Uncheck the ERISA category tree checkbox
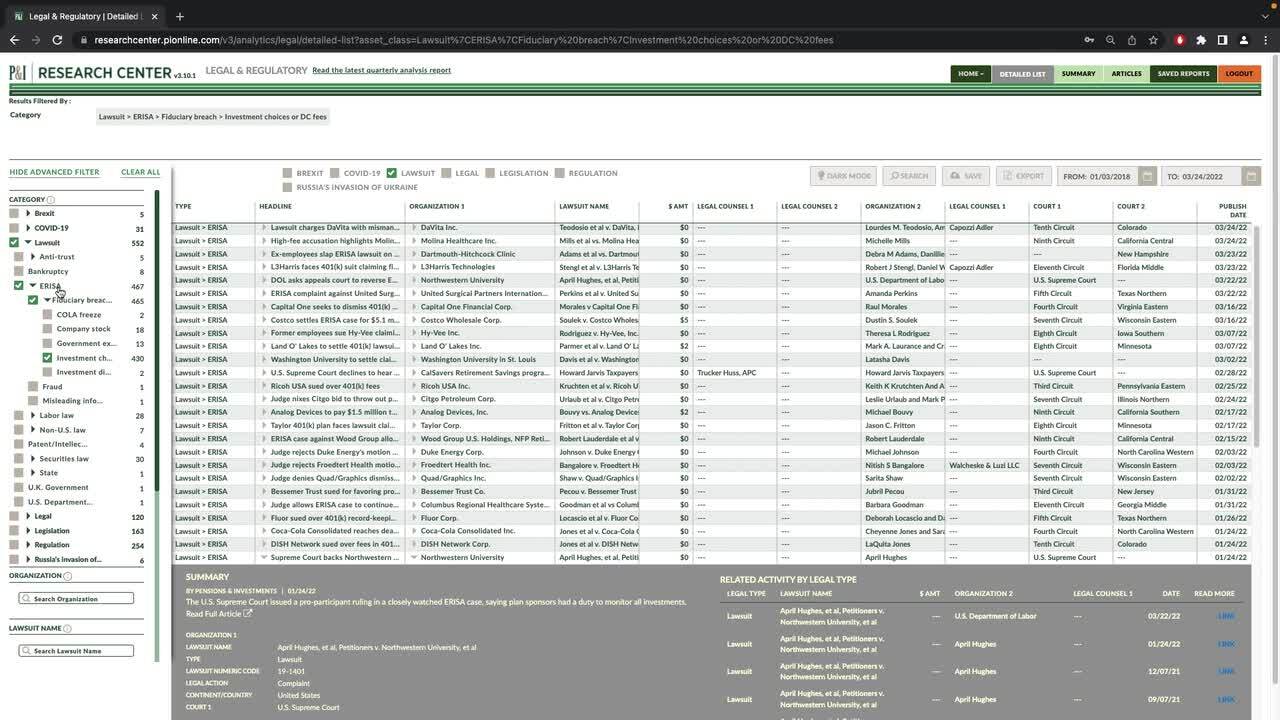Viewport: 1280px width, 720px height. pos(19,286)
